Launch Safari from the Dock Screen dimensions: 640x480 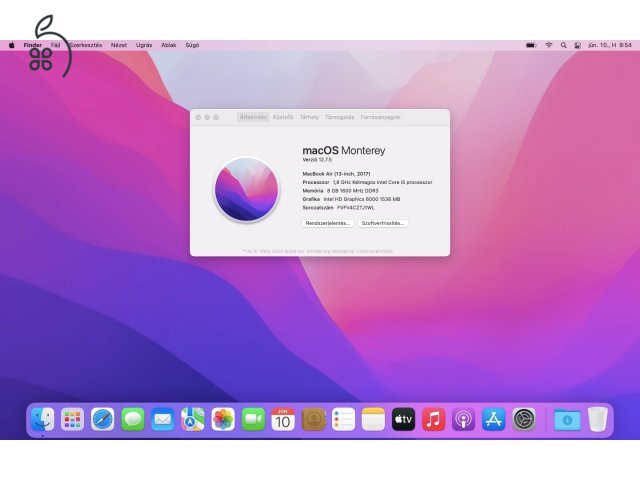tap(102, 419)
